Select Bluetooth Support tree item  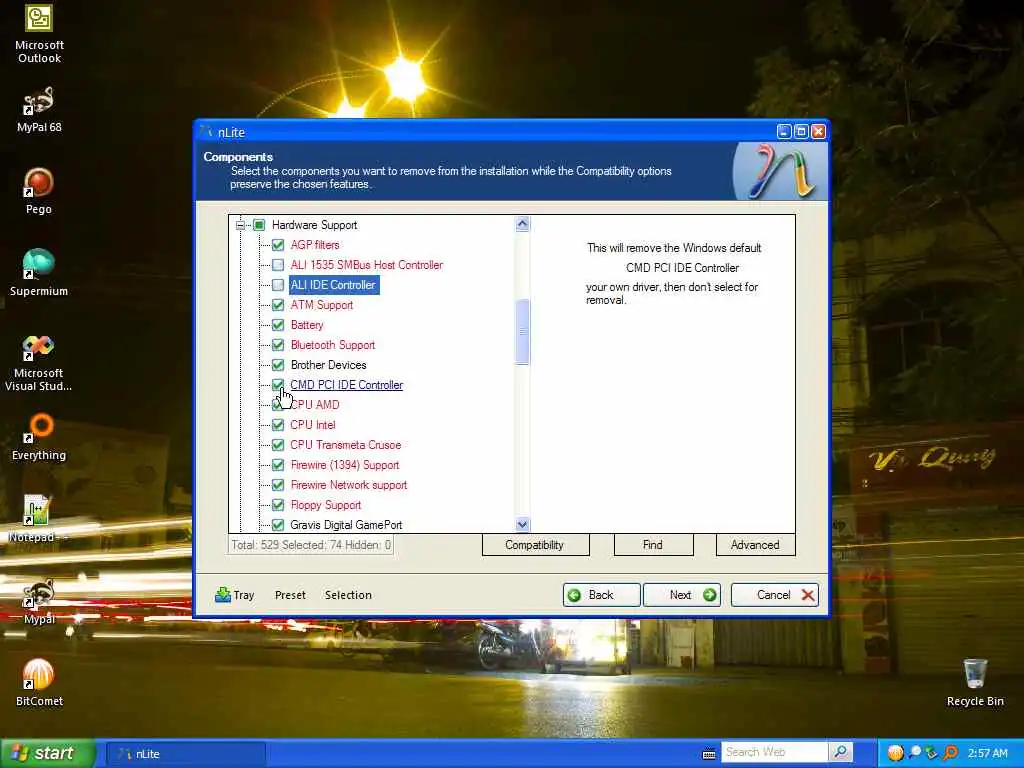[x=333, y=345]
